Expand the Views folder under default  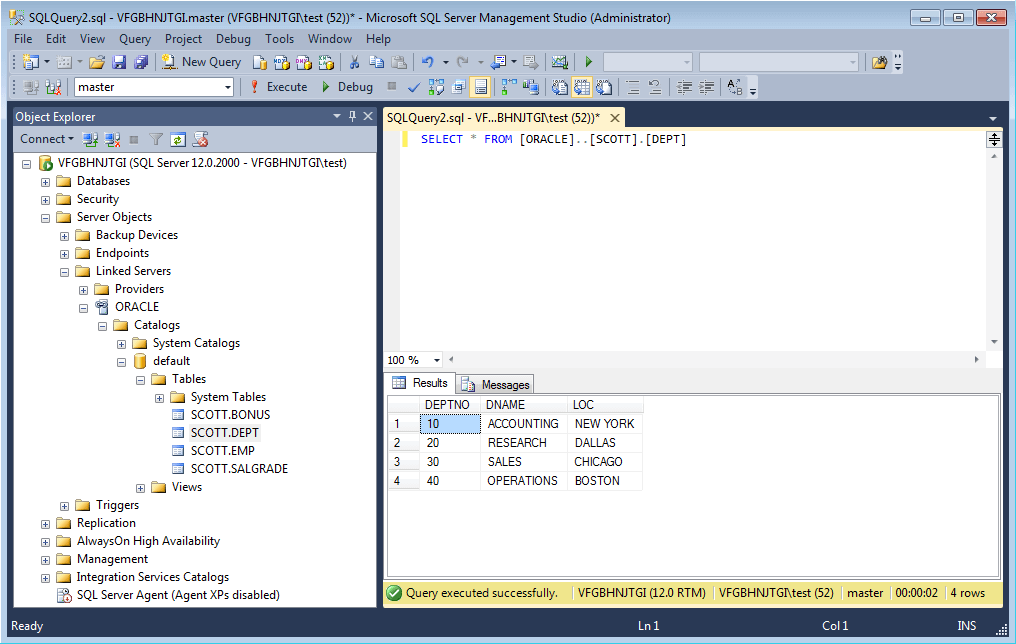coord(141,488)
